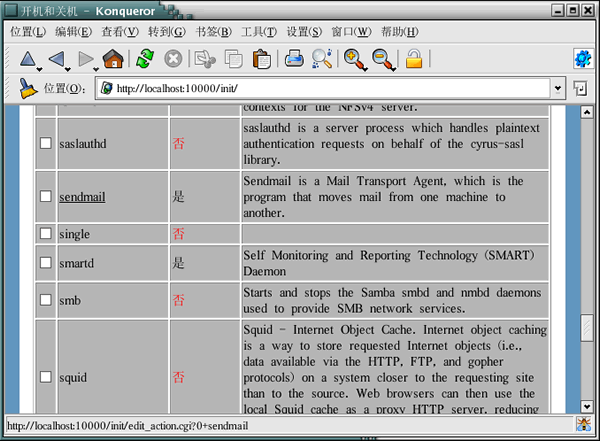Expand the Zoom out dropdown arrow
600x441 pixels.
point(394,69)
